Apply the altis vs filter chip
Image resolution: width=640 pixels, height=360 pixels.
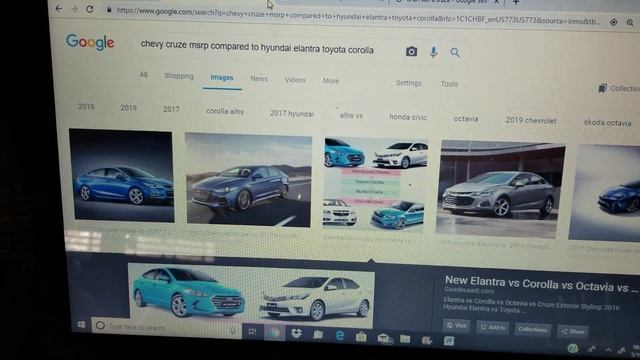coord(351,116)
